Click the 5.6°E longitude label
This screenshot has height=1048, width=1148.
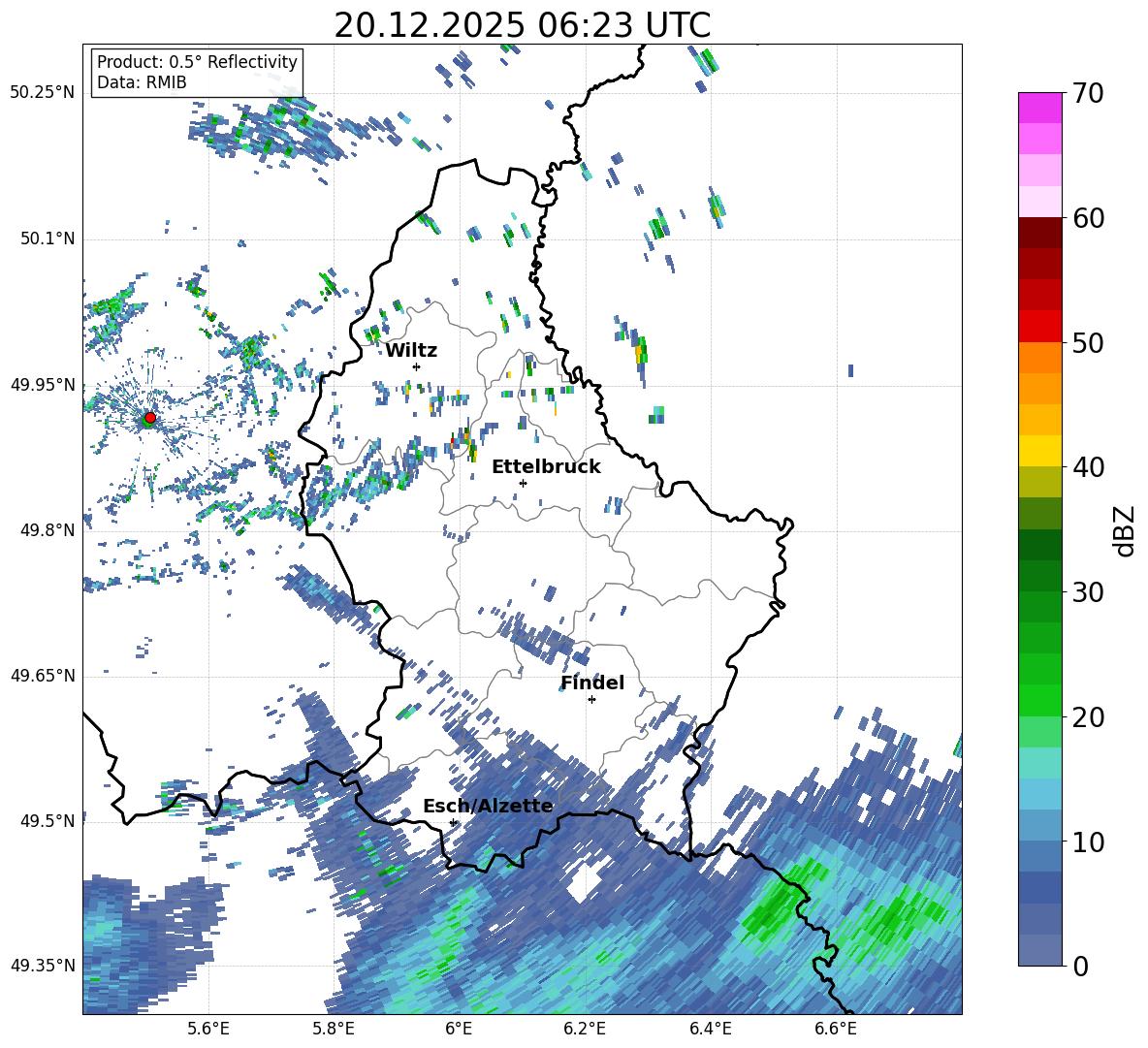[208, 1029]
